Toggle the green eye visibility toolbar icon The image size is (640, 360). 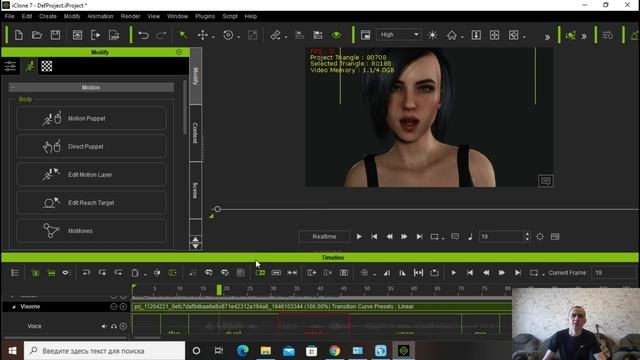[x=336, y=35]
